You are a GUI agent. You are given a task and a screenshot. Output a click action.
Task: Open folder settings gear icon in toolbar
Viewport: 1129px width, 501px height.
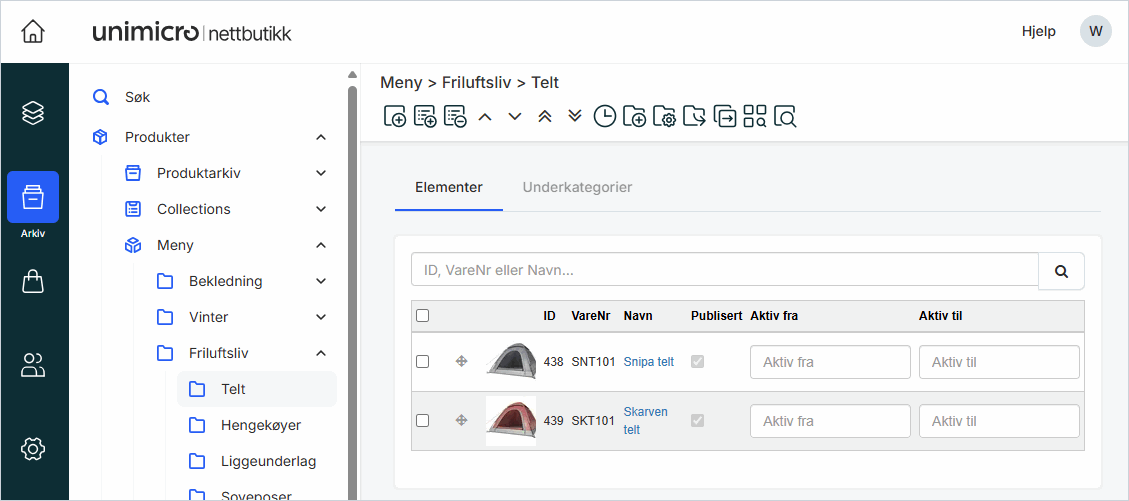click(x=665, y=117)
